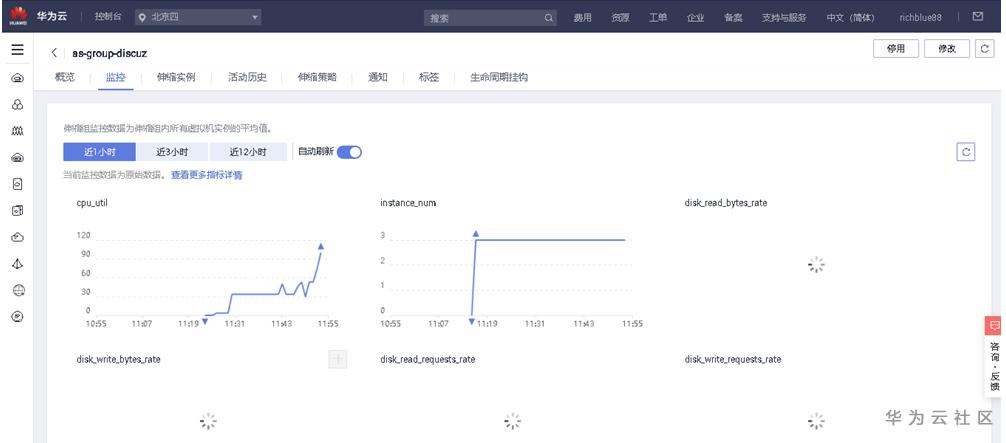Click the instance_num minimum marker triangle

(472, 320)
